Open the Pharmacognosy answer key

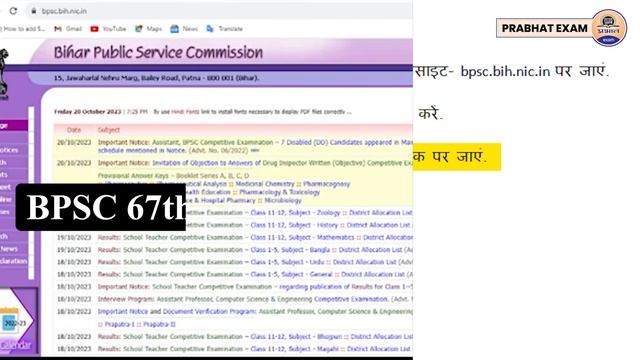point(327,184)
